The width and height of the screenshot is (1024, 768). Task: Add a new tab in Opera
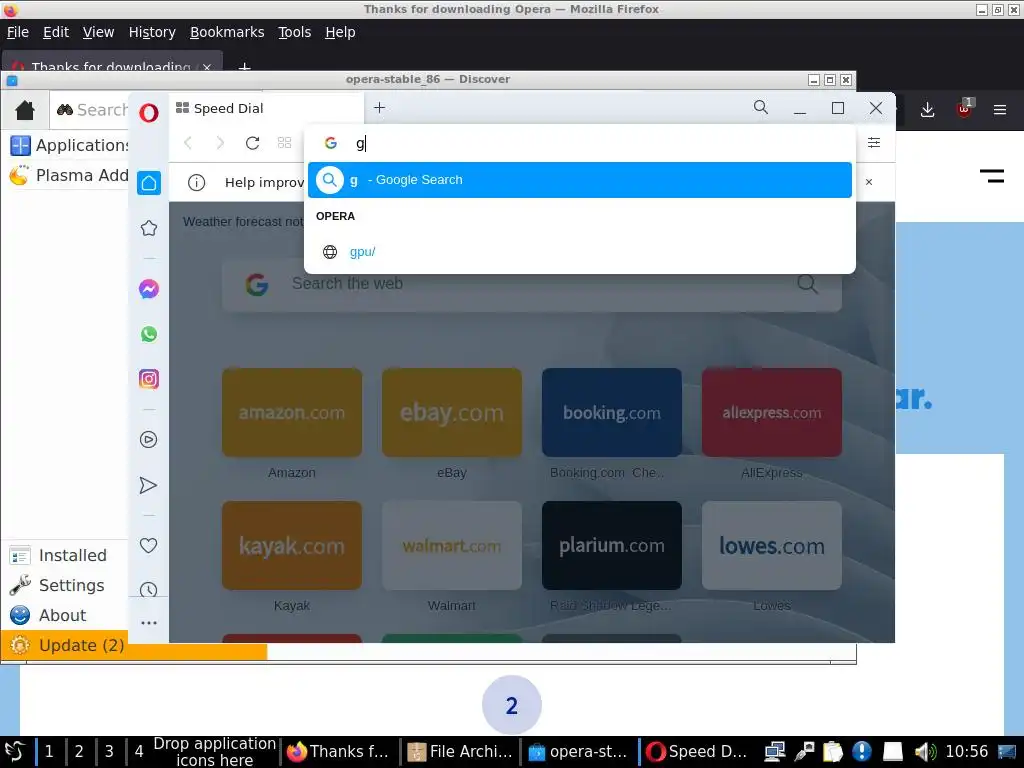[x=379, y=108]
